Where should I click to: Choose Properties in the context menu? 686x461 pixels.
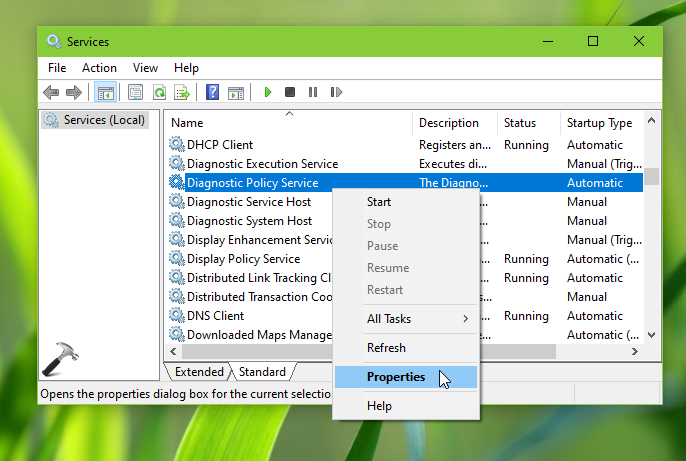pyautogui.click(x=396, y=377)
